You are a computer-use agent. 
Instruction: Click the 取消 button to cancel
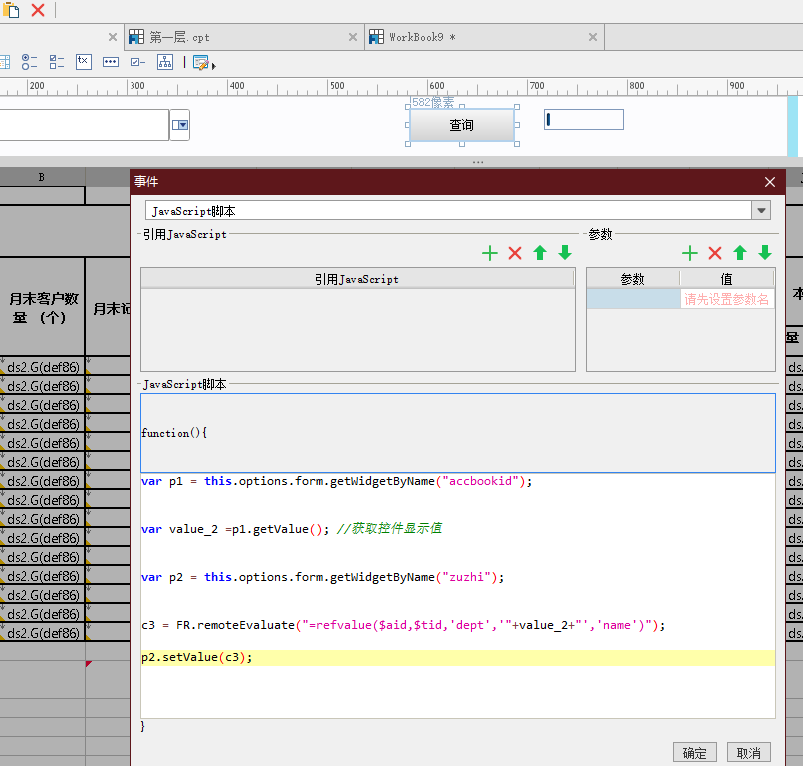748,753
